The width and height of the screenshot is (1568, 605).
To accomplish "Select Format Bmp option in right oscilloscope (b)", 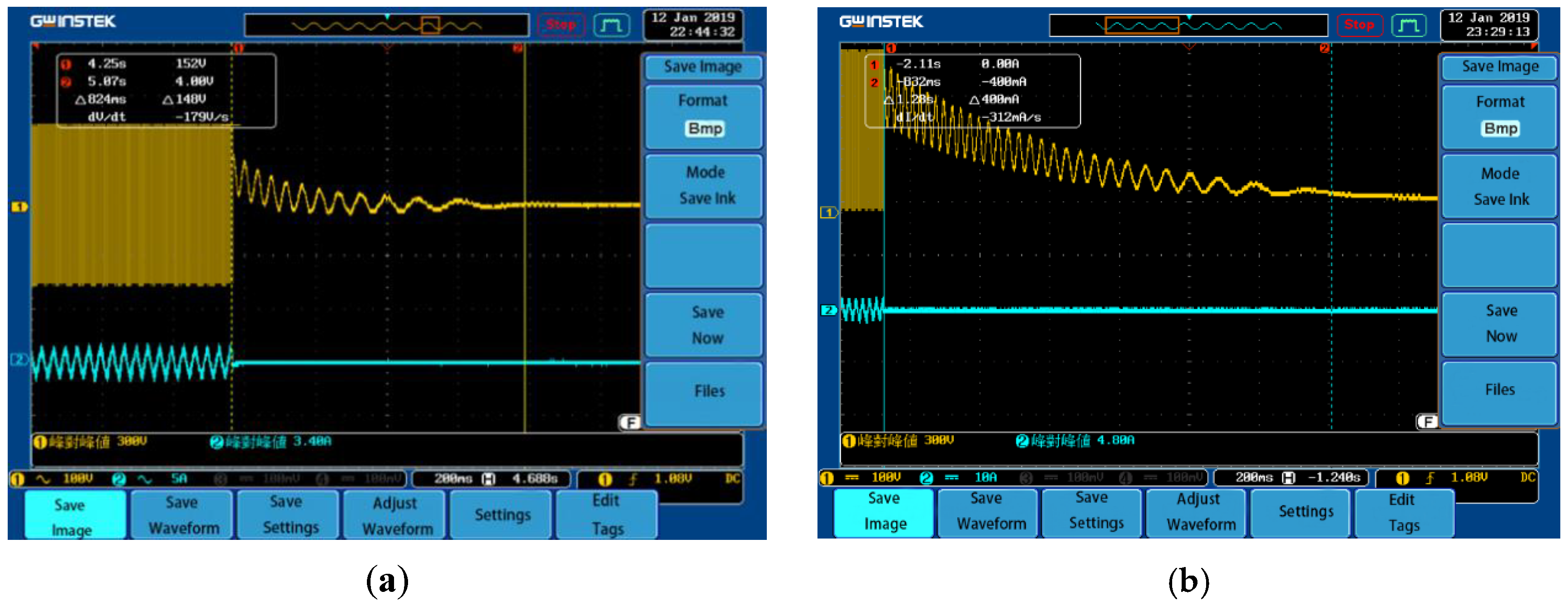I will tap(1500, 117).
